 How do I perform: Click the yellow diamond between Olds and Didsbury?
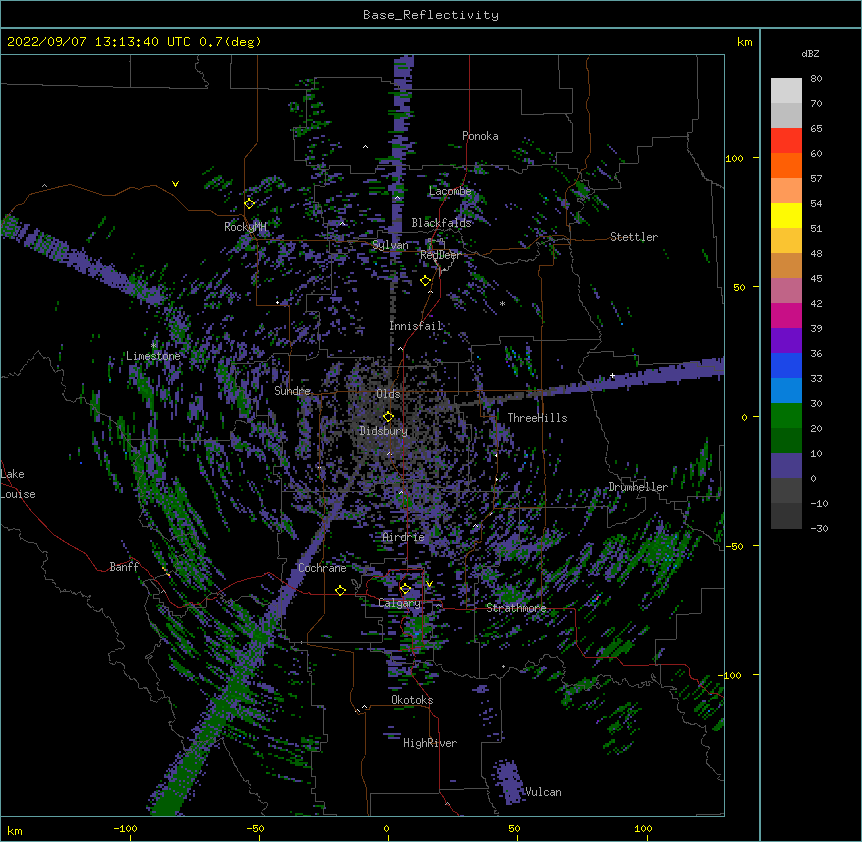coord(388,417)
